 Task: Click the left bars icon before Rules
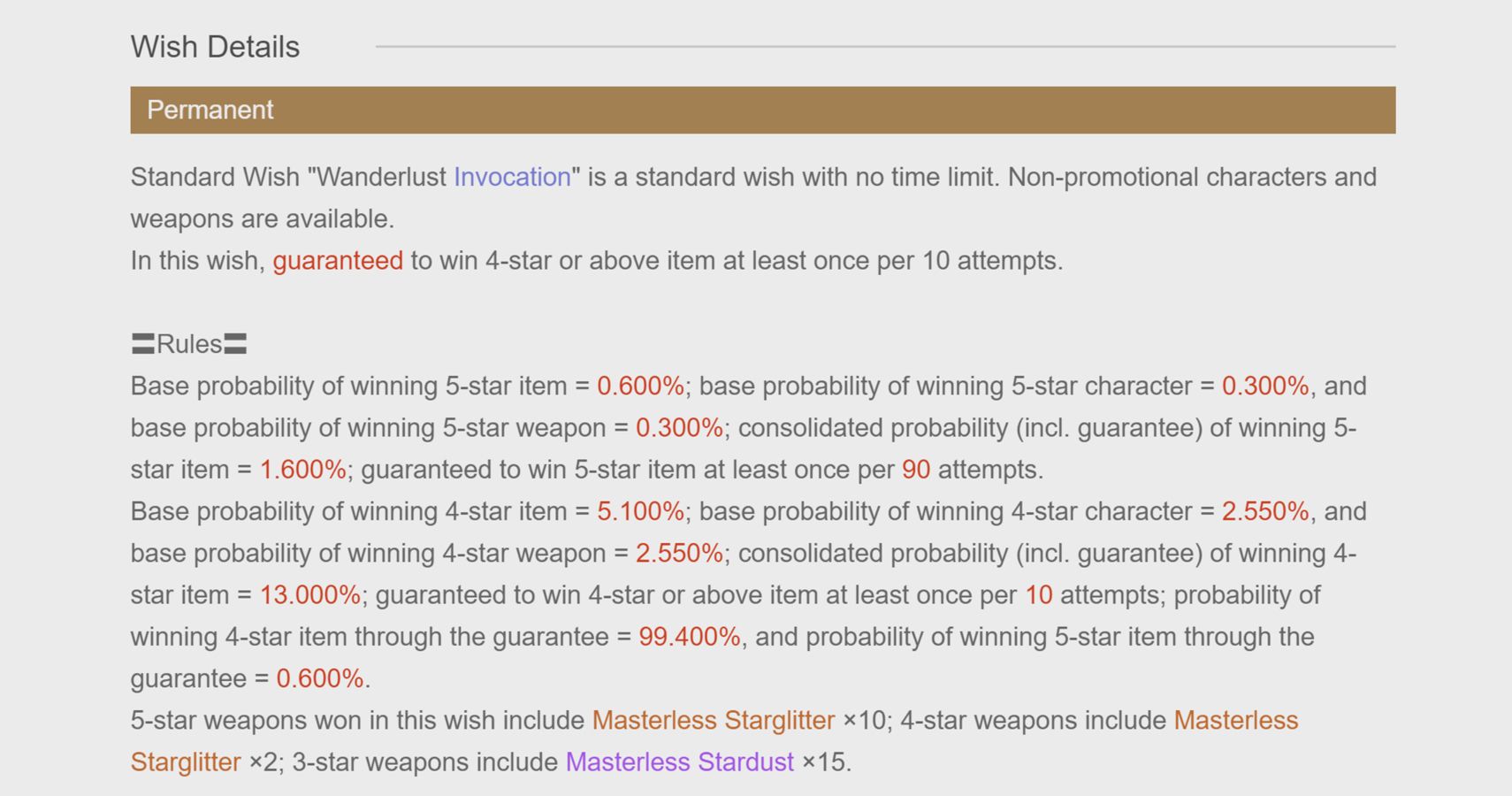coord(143,344)
